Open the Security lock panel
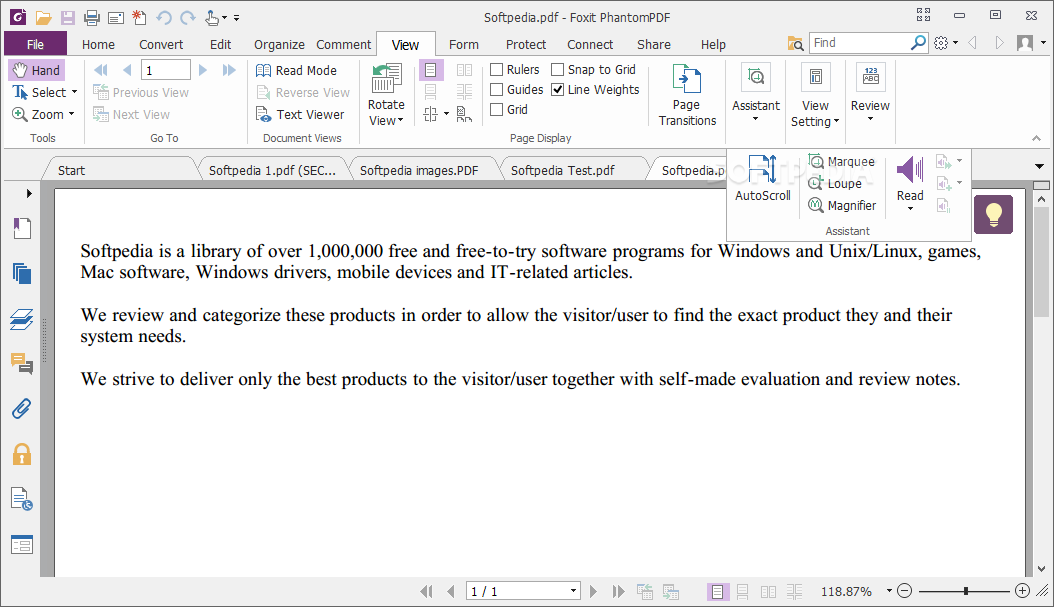1054x607 pixels. 22,454
